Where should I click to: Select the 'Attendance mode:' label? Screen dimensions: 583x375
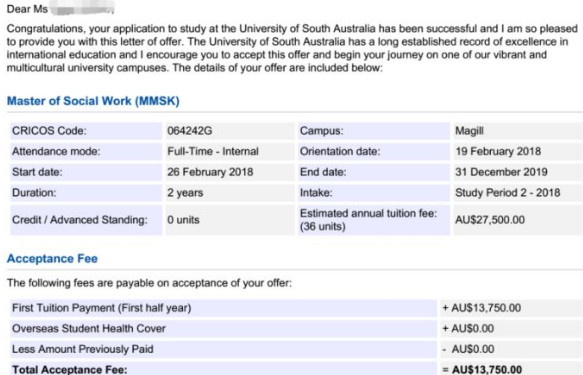56,152
